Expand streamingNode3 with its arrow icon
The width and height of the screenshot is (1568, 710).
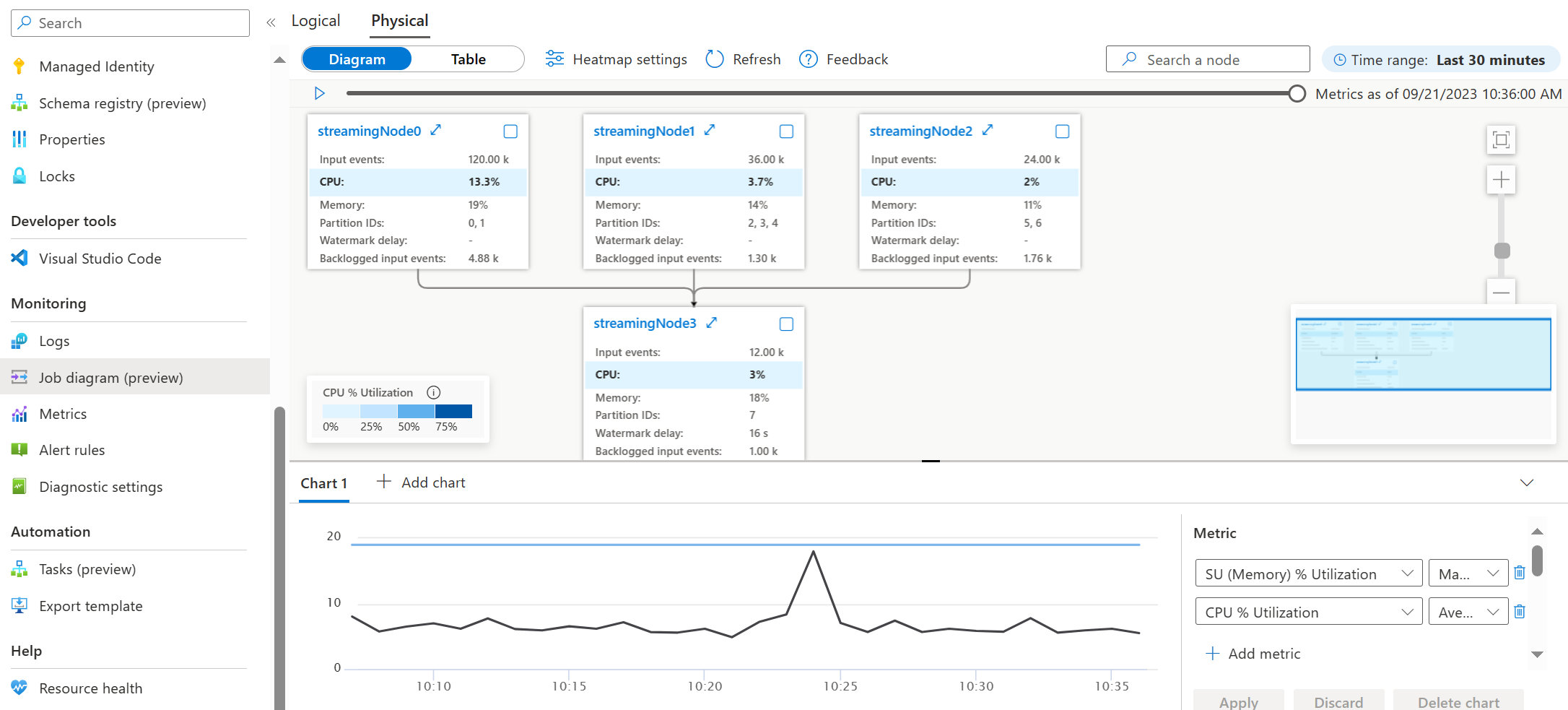click(711, 323)
